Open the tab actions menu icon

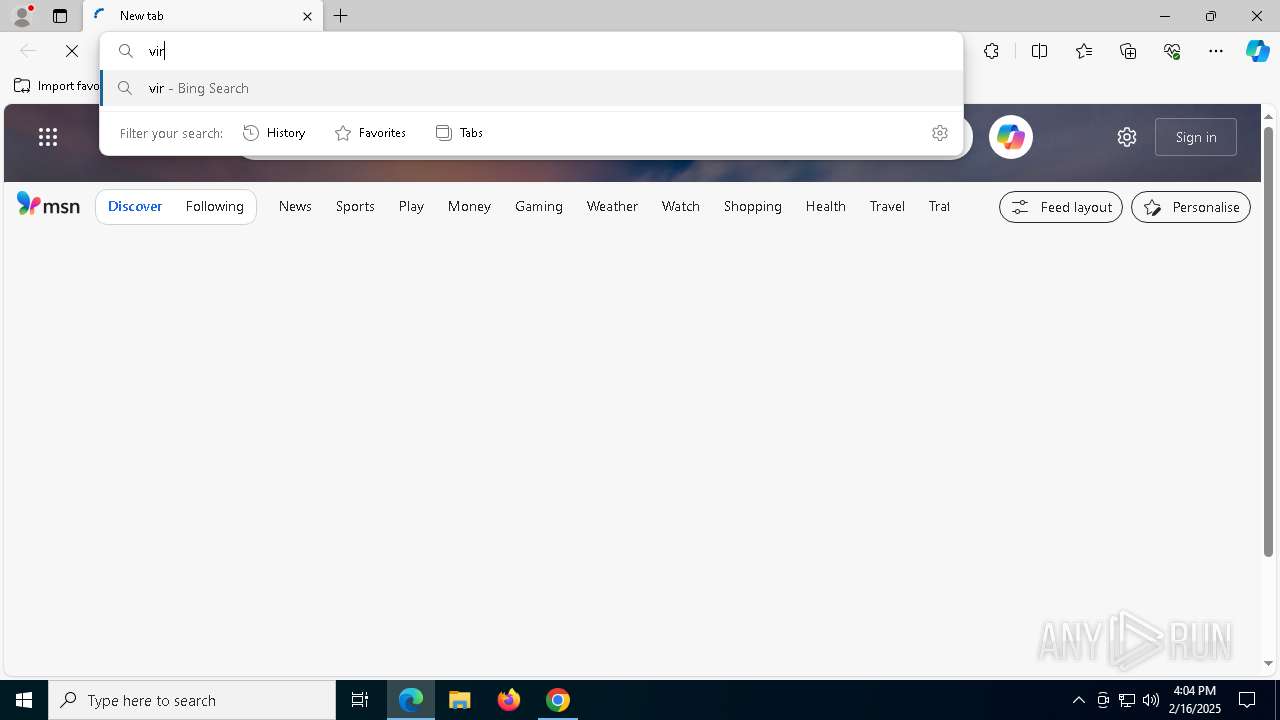point(60,16)
